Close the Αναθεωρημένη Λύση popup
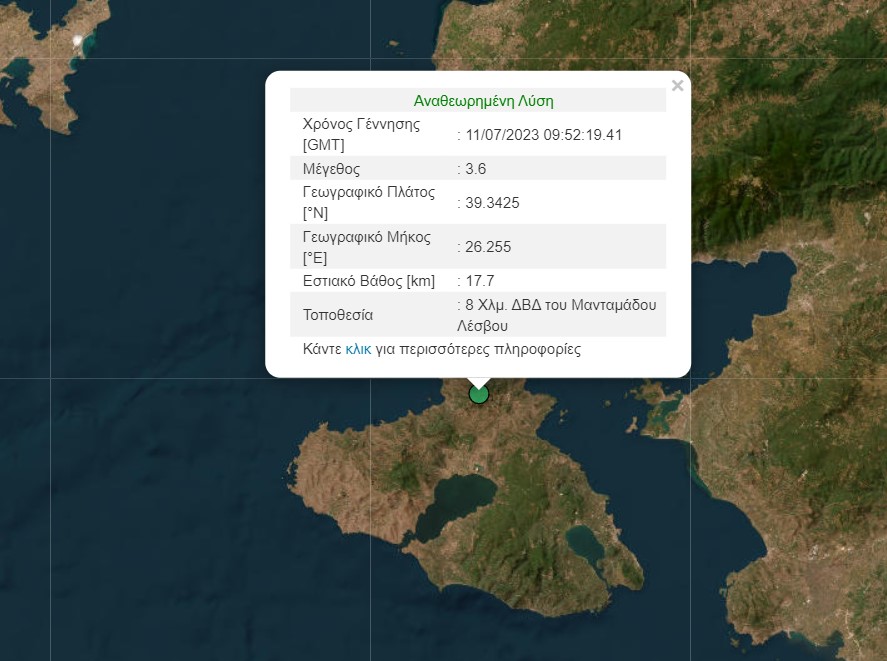 click(677, 85)
